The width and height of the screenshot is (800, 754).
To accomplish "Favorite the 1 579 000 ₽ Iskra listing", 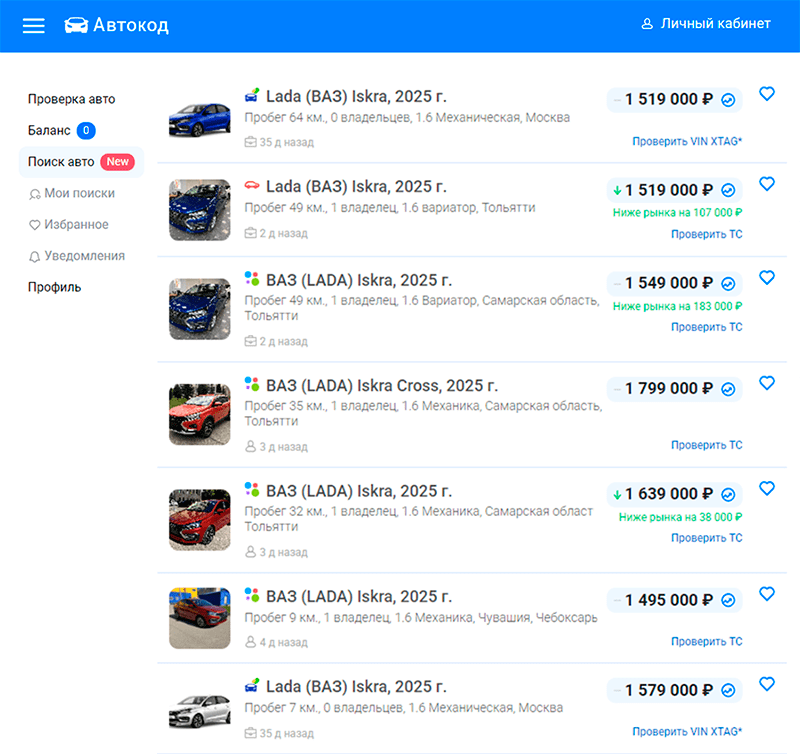I will pyautogui.click(x=767, y=684).
